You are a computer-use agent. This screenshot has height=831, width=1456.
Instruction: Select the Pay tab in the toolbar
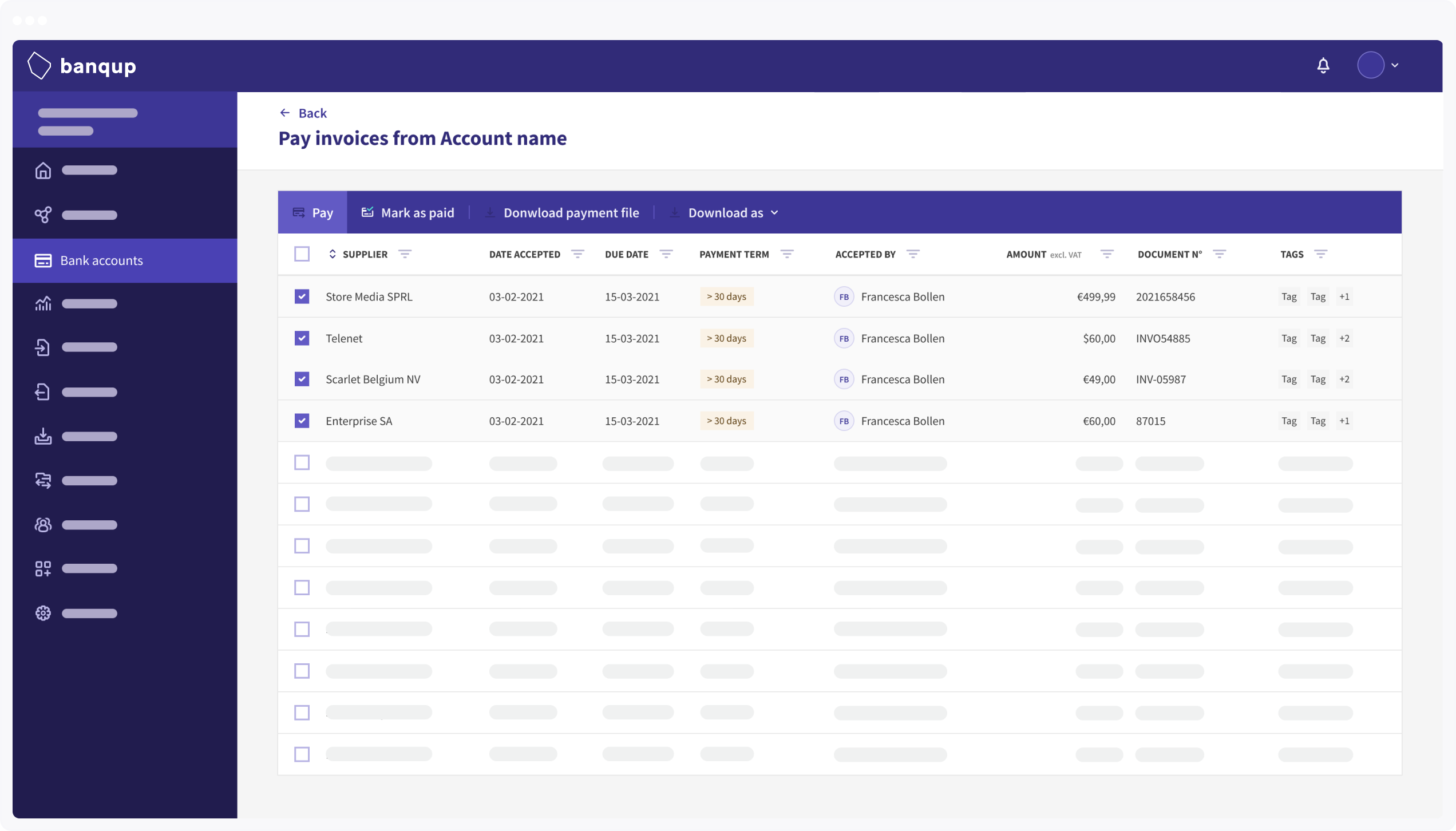313,212
